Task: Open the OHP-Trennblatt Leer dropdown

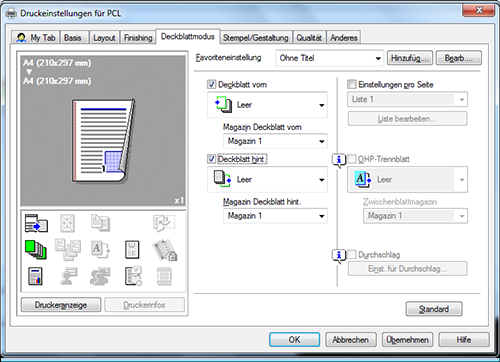Action: click(x=407, y=179)
